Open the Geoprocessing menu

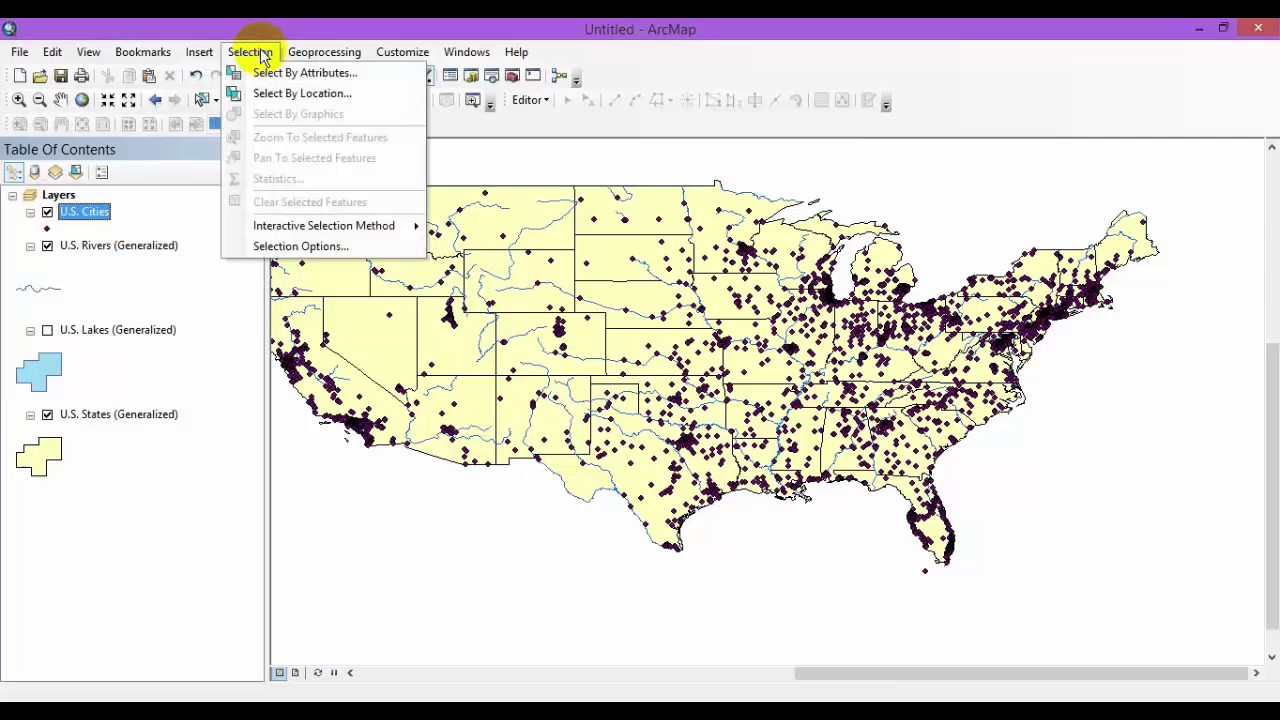click(324, 52)
